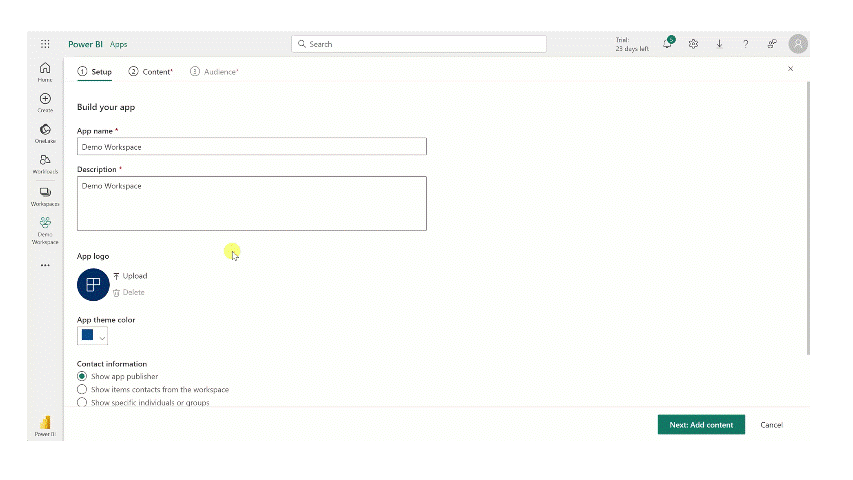Expand the App theme color dropdown

(x=92, y=337)
